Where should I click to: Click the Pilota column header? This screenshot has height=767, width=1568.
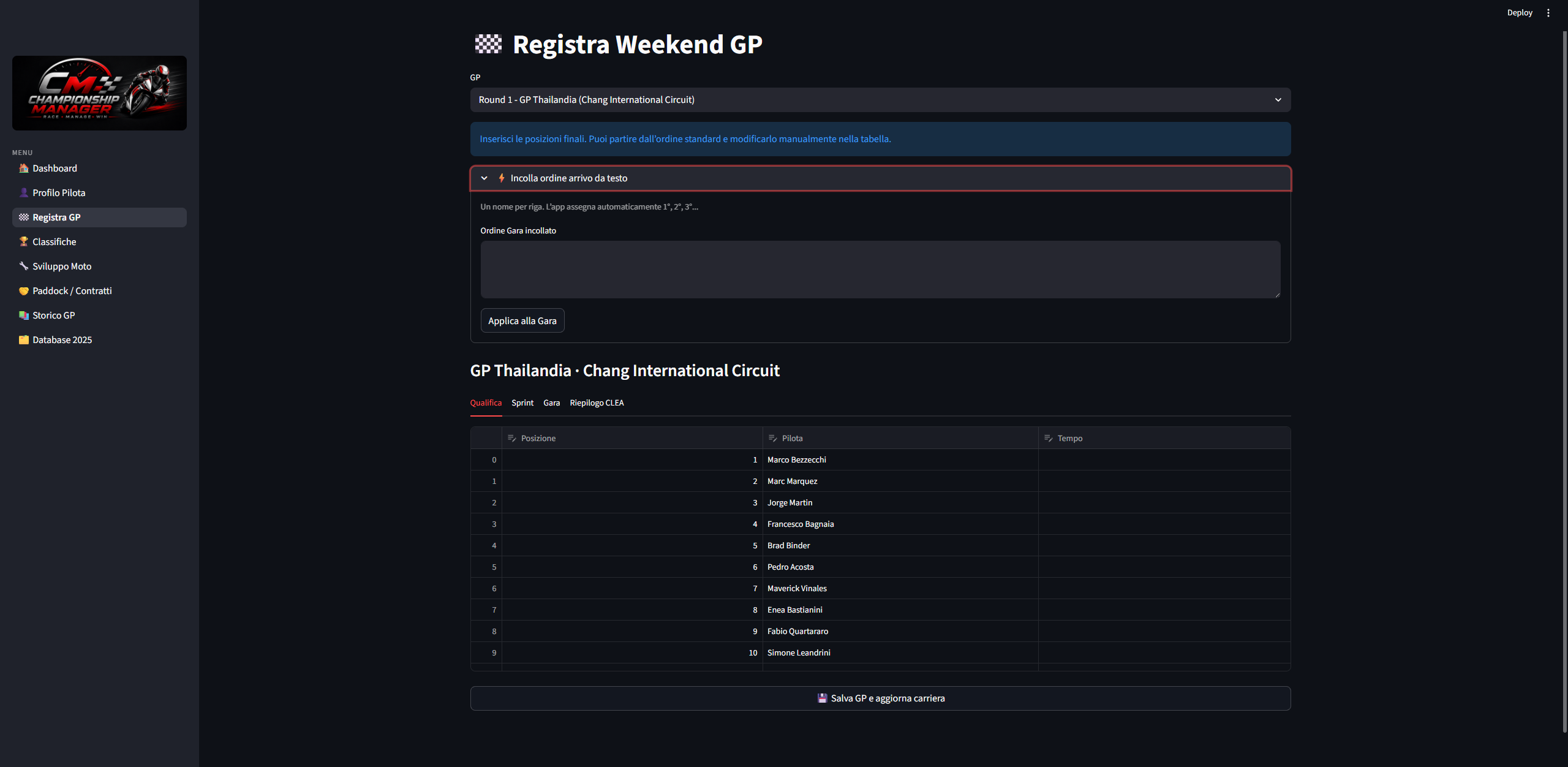(x=900, y=438)
